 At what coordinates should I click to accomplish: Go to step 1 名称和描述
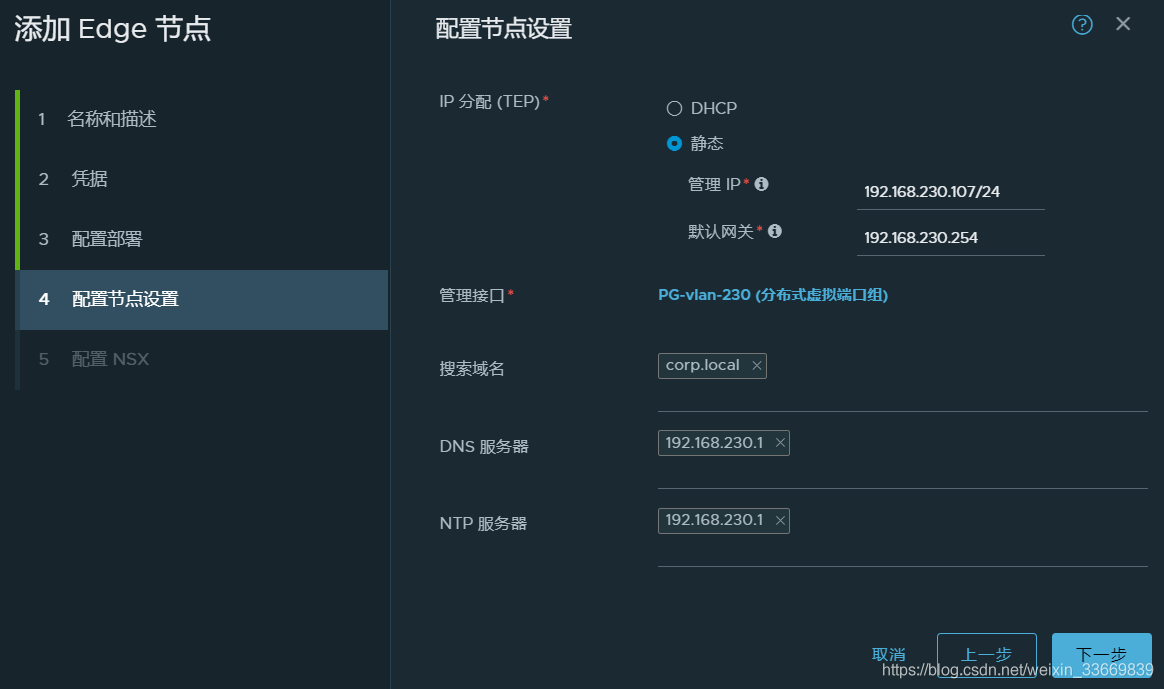point(111,120)
